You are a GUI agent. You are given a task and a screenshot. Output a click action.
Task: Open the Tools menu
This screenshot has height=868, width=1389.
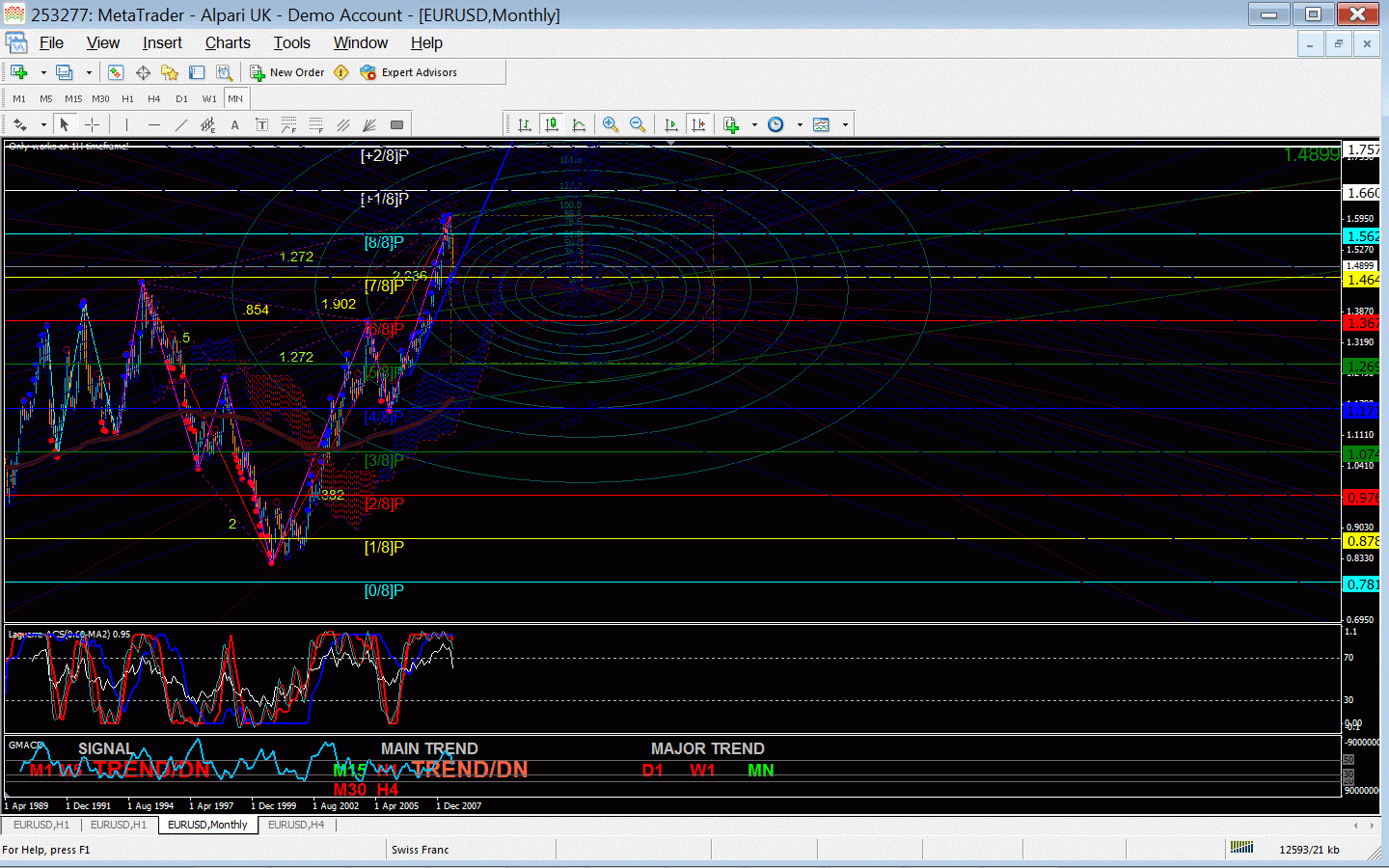pos(291,42)
